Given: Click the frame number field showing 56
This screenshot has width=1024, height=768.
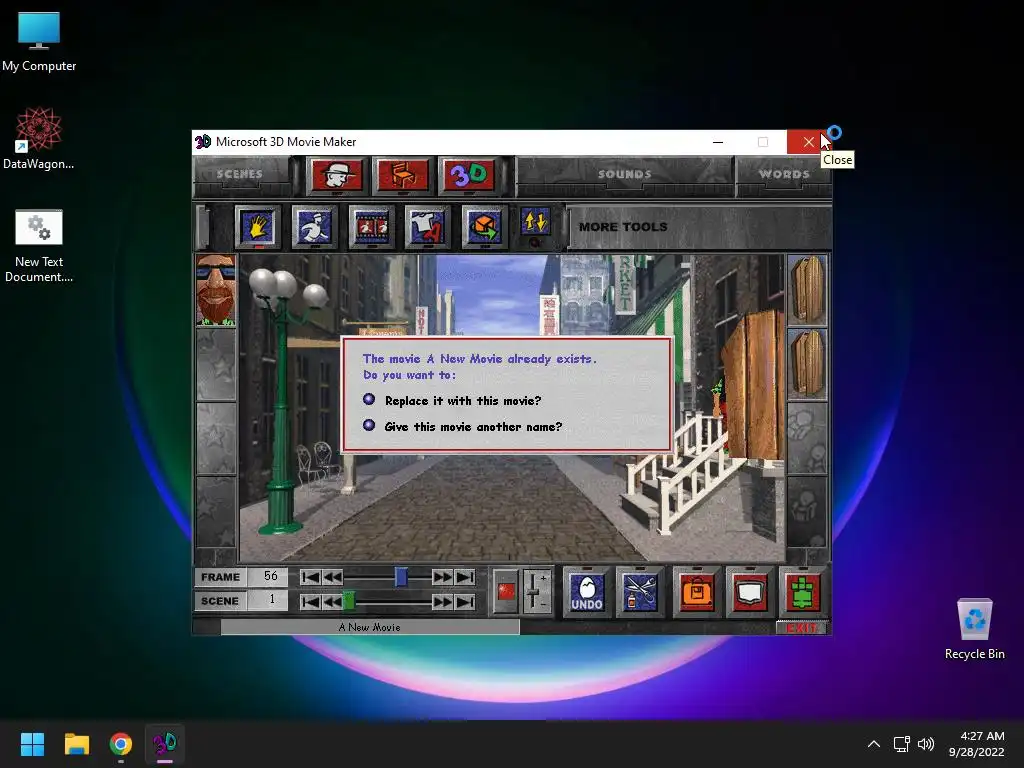Looking at the screenshot, I should (270, 576).
